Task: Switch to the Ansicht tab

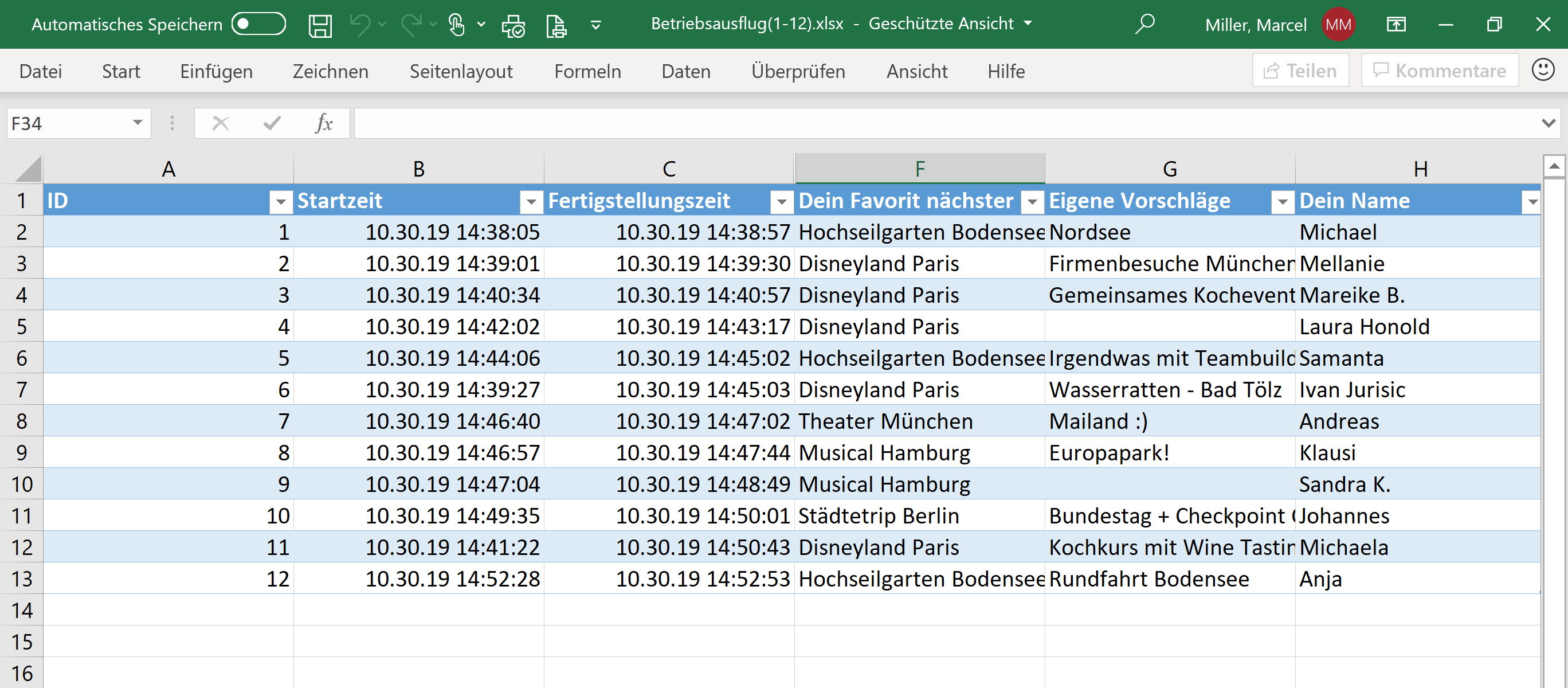Action: coord(917,71)
